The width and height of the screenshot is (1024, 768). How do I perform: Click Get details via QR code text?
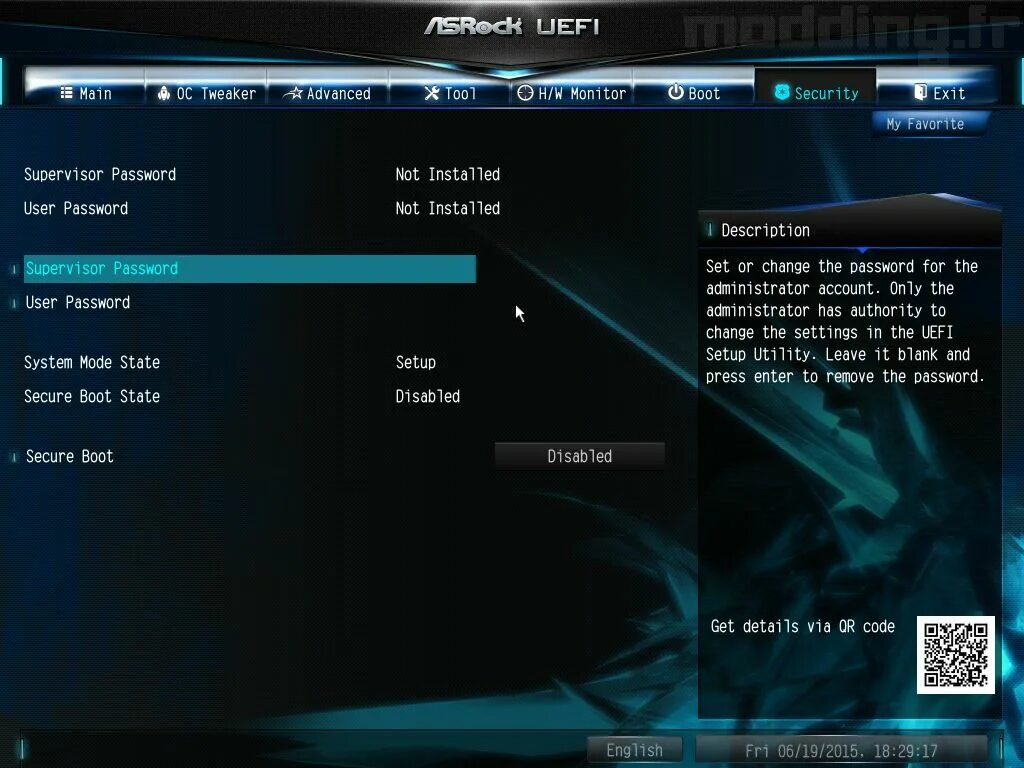click(803, 626)
